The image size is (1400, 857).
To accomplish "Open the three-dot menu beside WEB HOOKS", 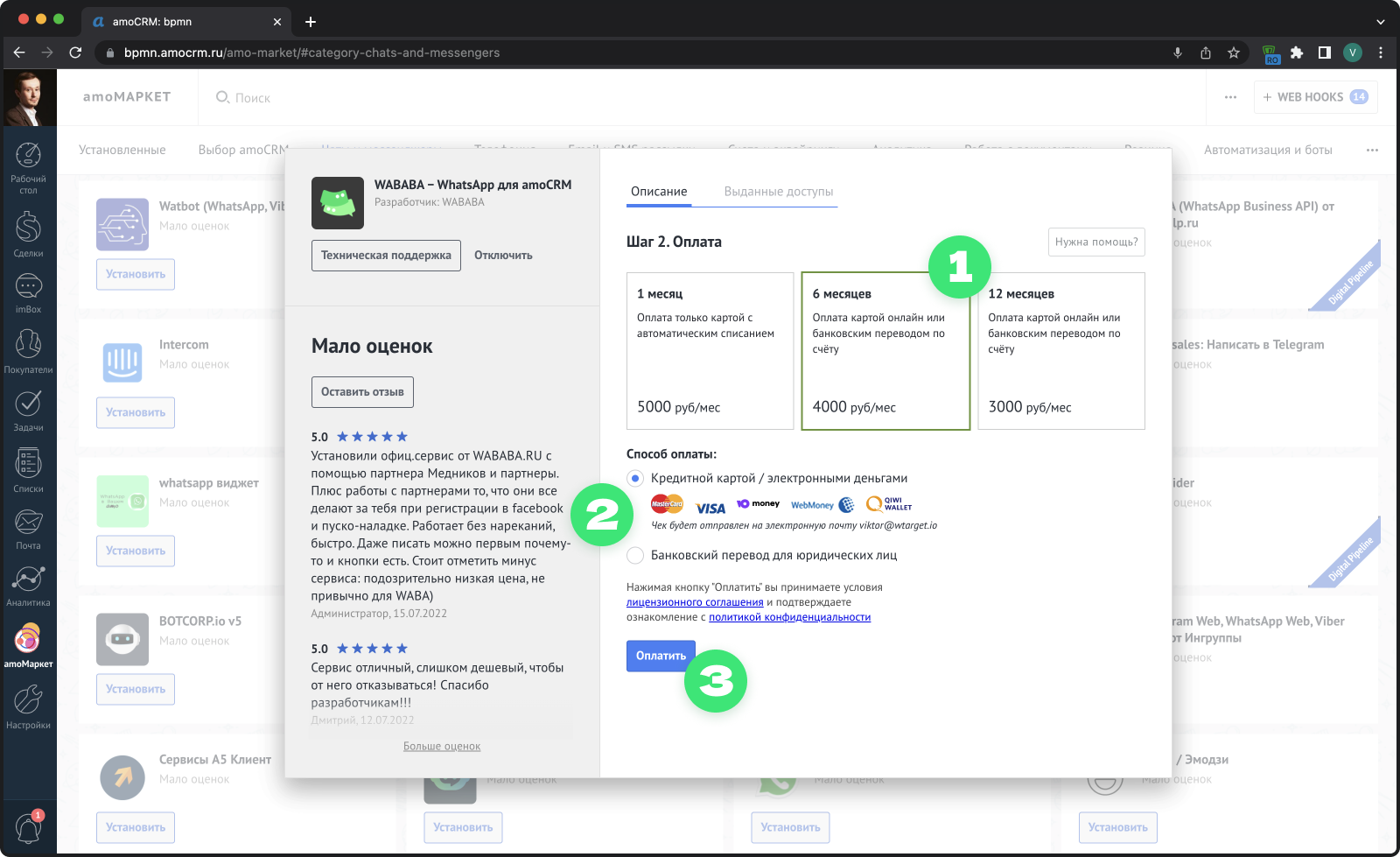I will tap(1230, 97).
